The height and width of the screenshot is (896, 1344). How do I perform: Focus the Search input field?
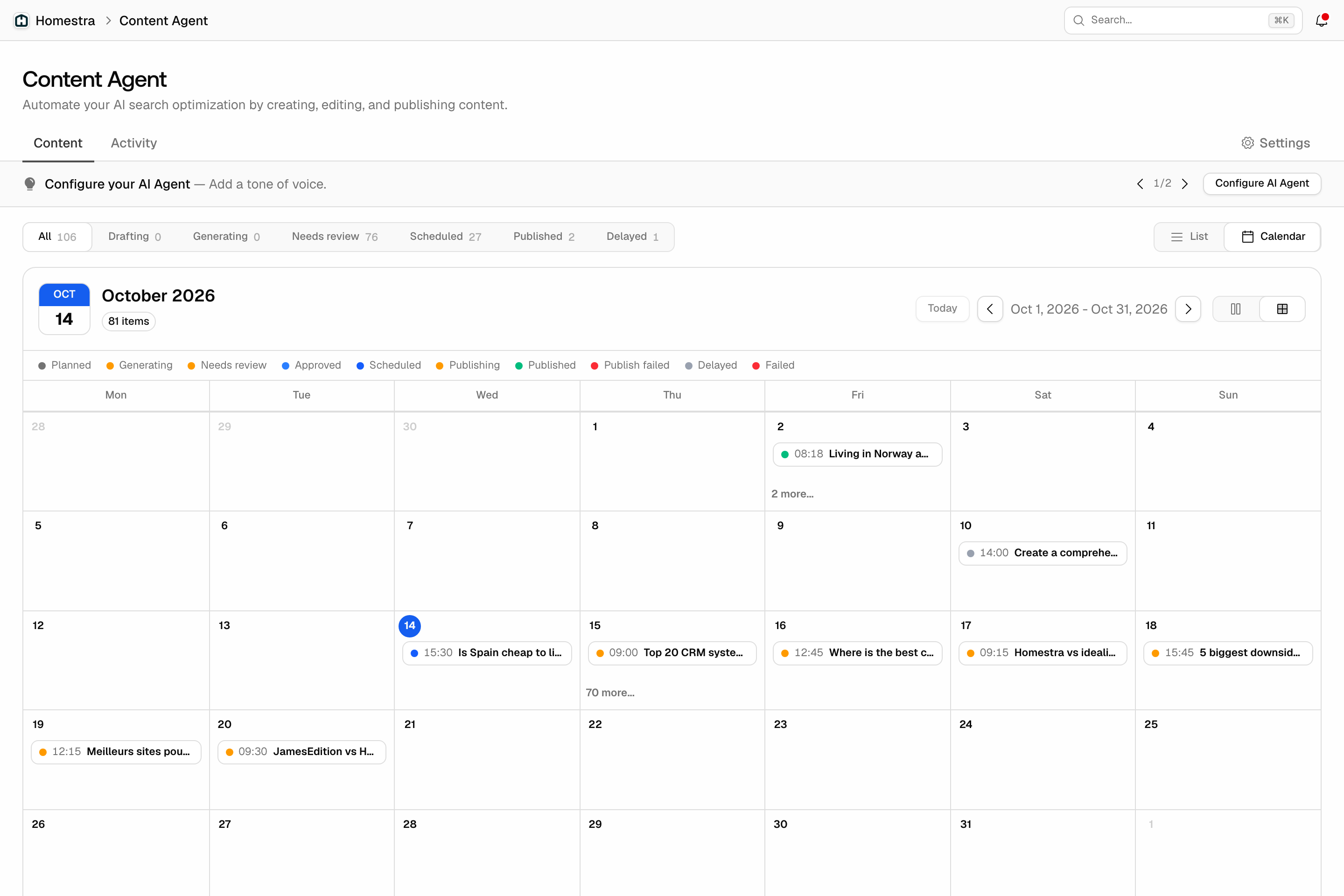click(x=1183, y=21)
